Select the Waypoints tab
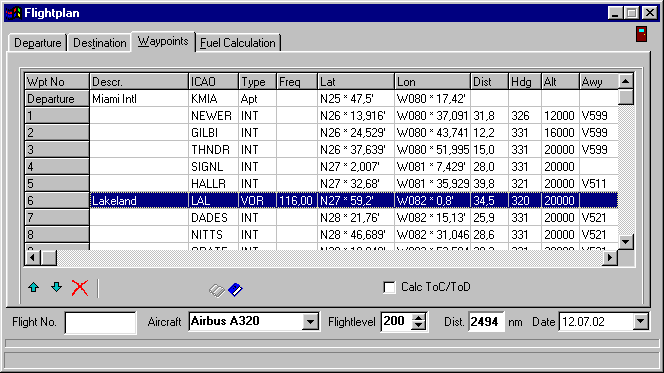 pos(163,41)
